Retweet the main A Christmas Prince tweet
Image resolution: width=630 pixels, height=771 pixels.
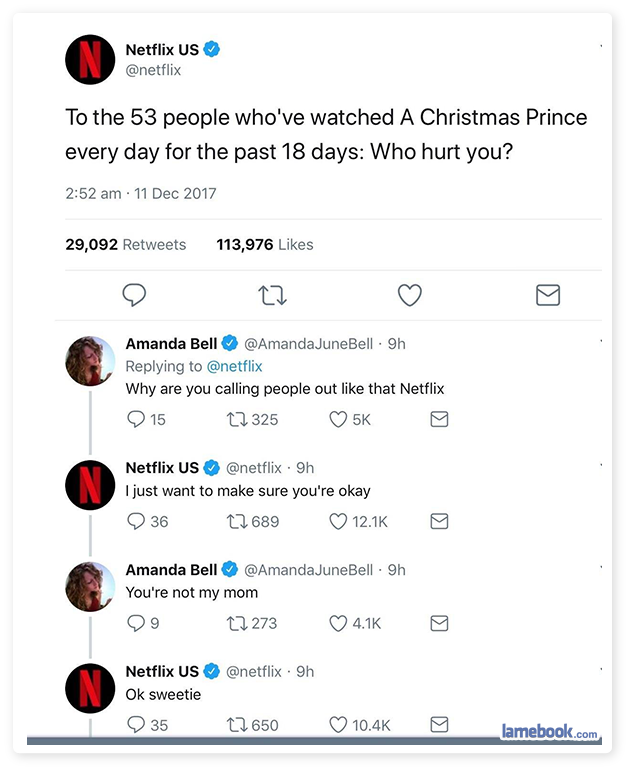[272, 296]
